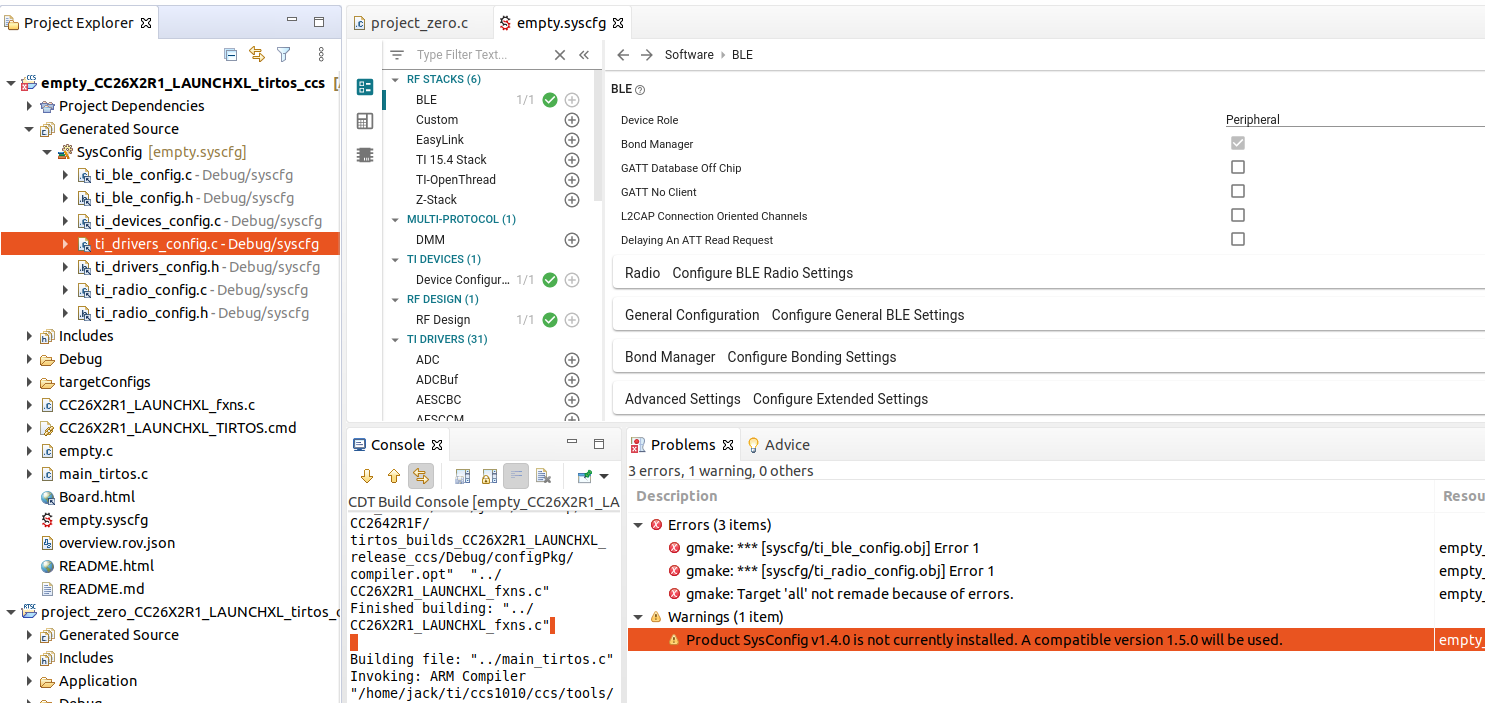Add an ADC driver instance
This screenshot has width=1485, height=703.
point(572,360)
